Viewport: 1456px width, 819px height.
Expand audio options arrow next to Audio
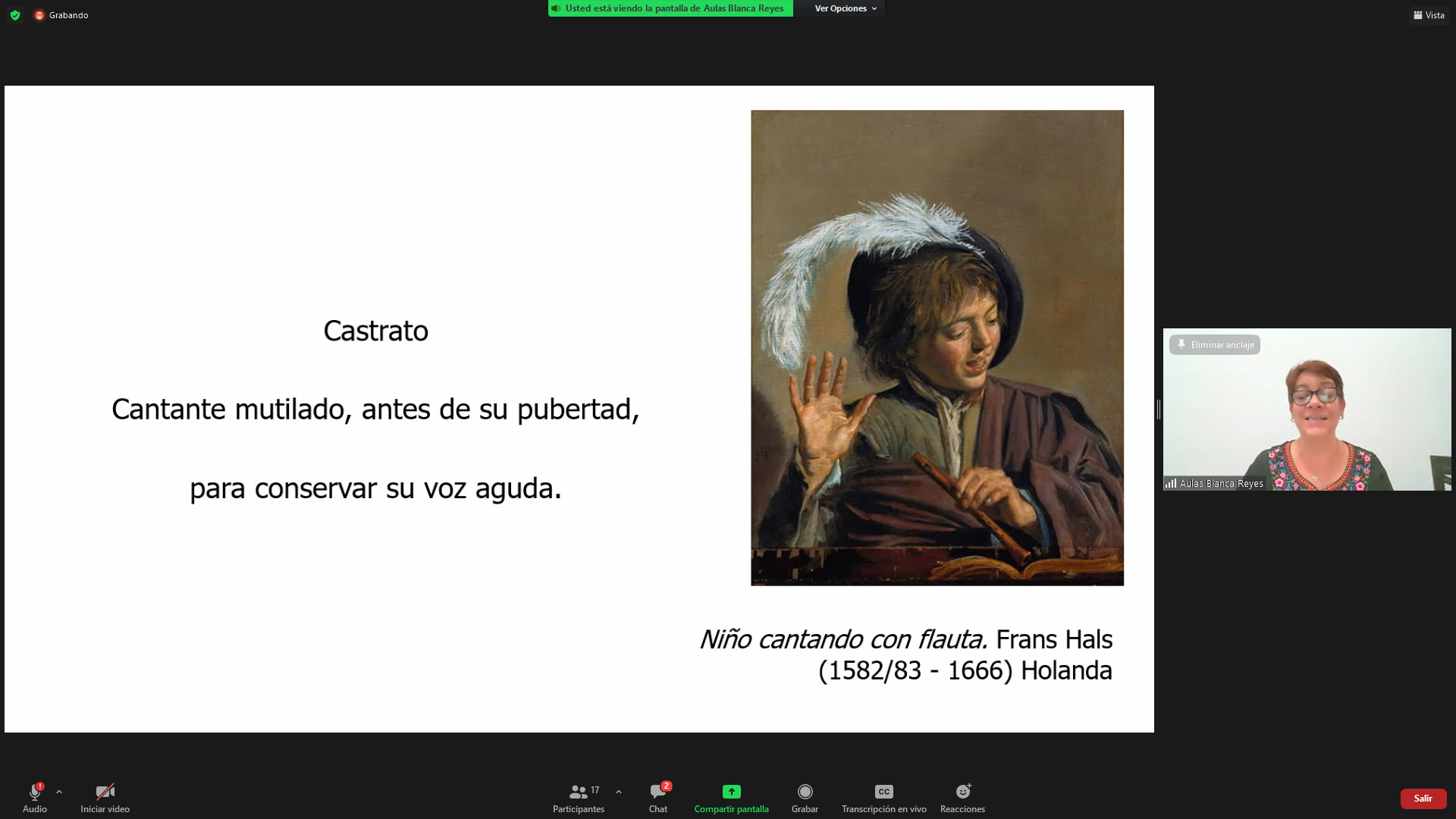(x=59, y=792)
